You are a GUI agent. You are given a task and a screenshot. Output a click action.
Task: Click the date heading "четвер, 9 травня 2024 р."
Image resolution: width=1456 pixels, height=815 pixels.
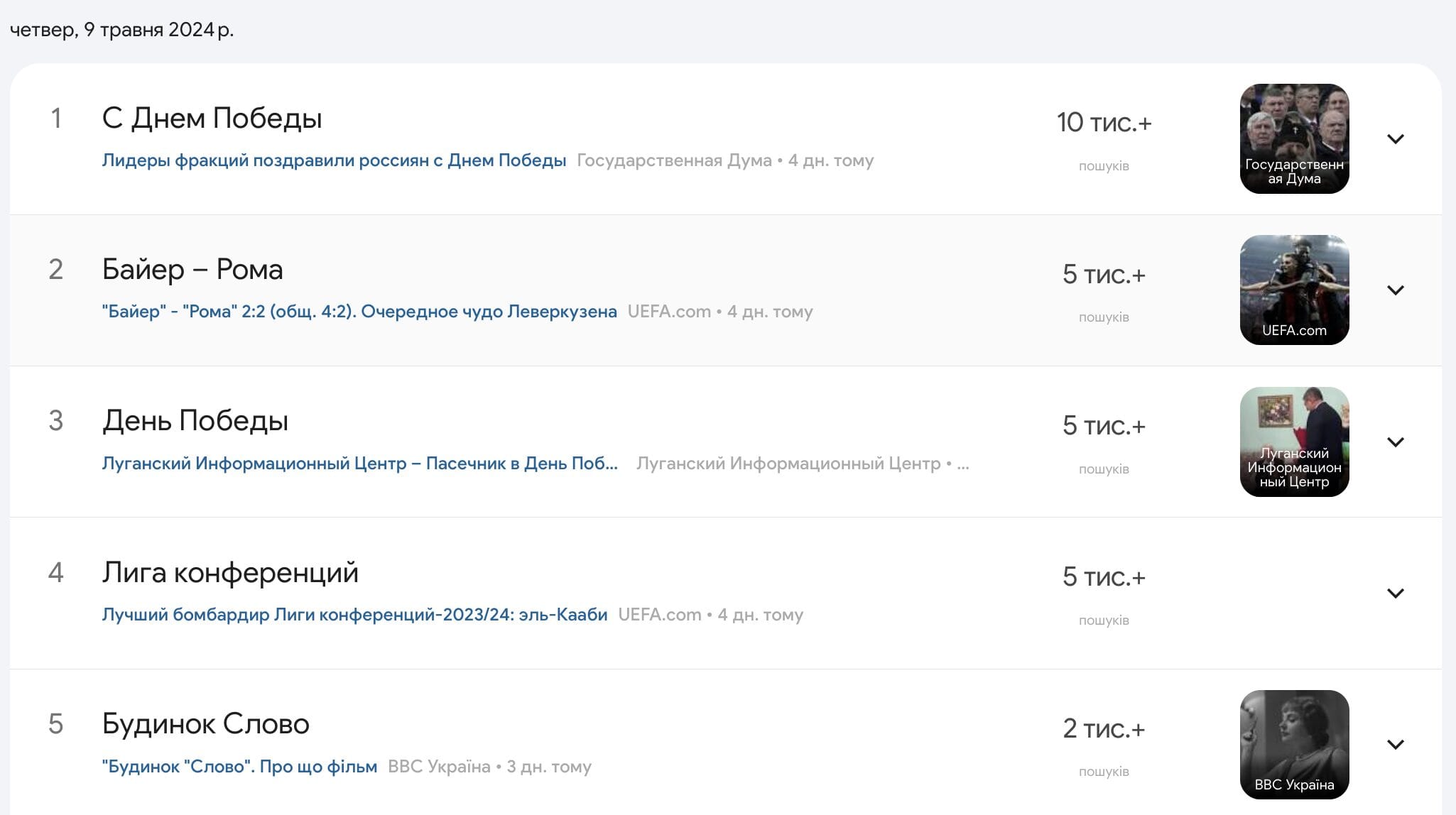(x=121, y=30)
